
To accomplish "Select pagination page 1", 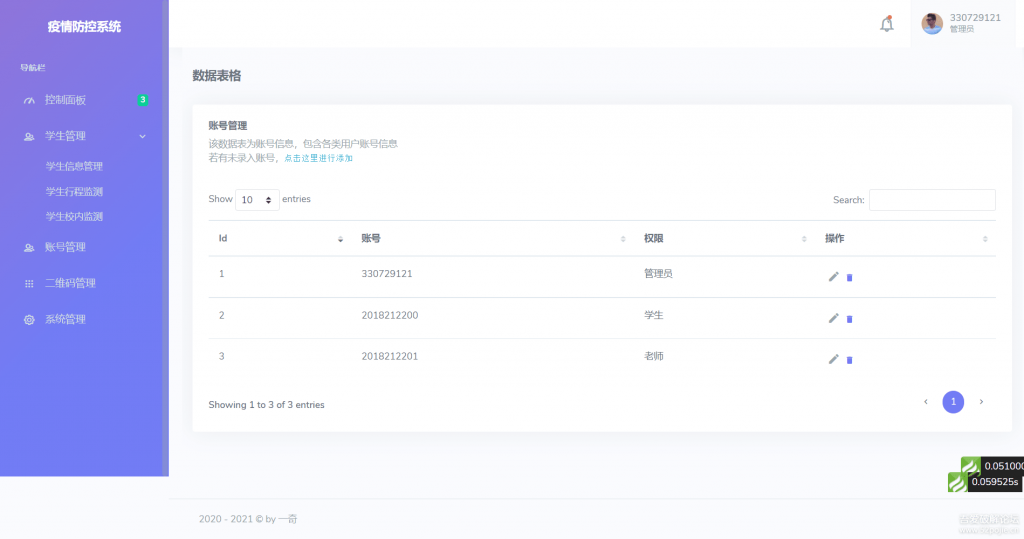I will coord(953,402).
